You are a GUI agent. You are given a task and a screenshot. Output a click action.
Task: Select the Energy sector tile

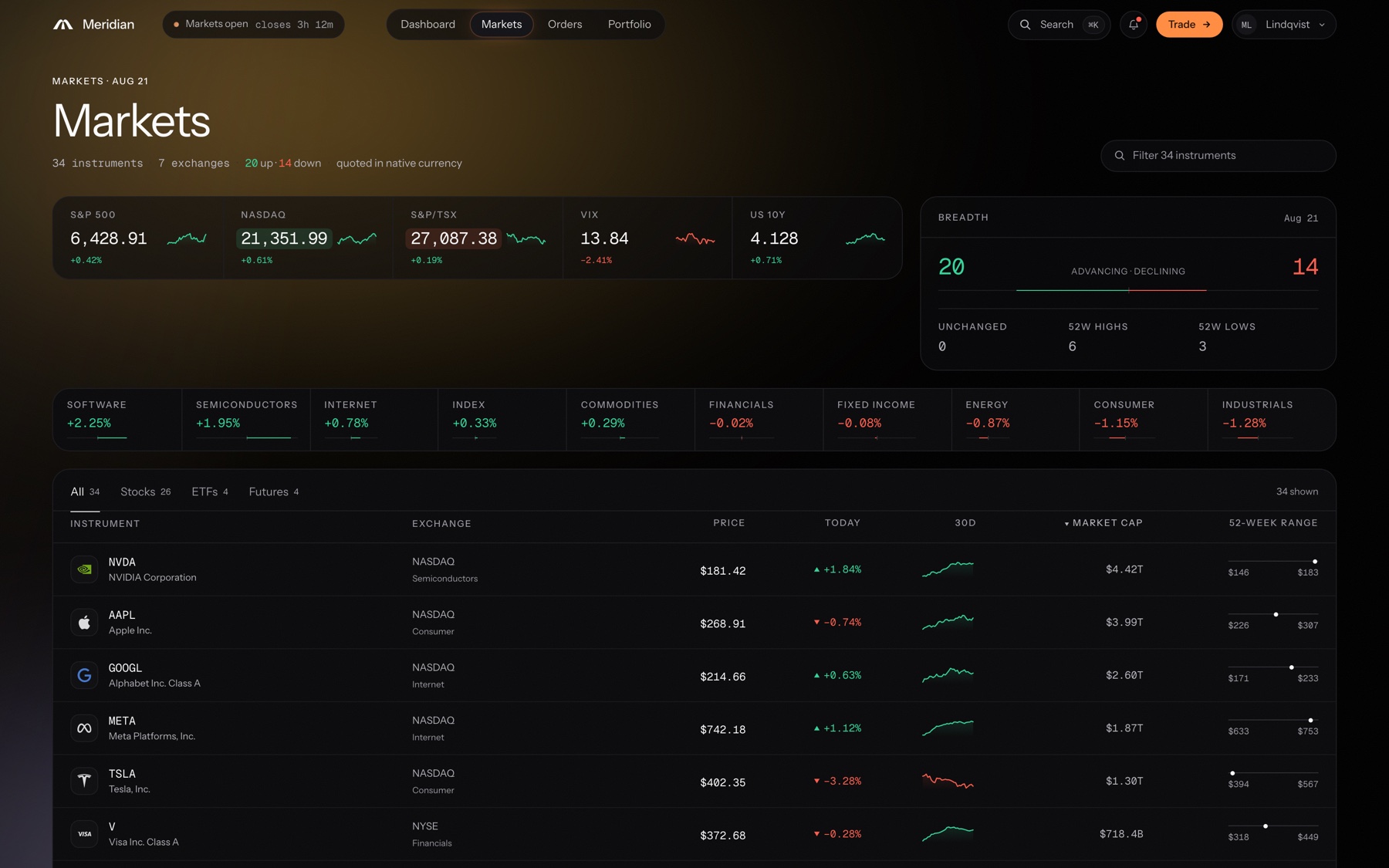(x=1016, y=420)
